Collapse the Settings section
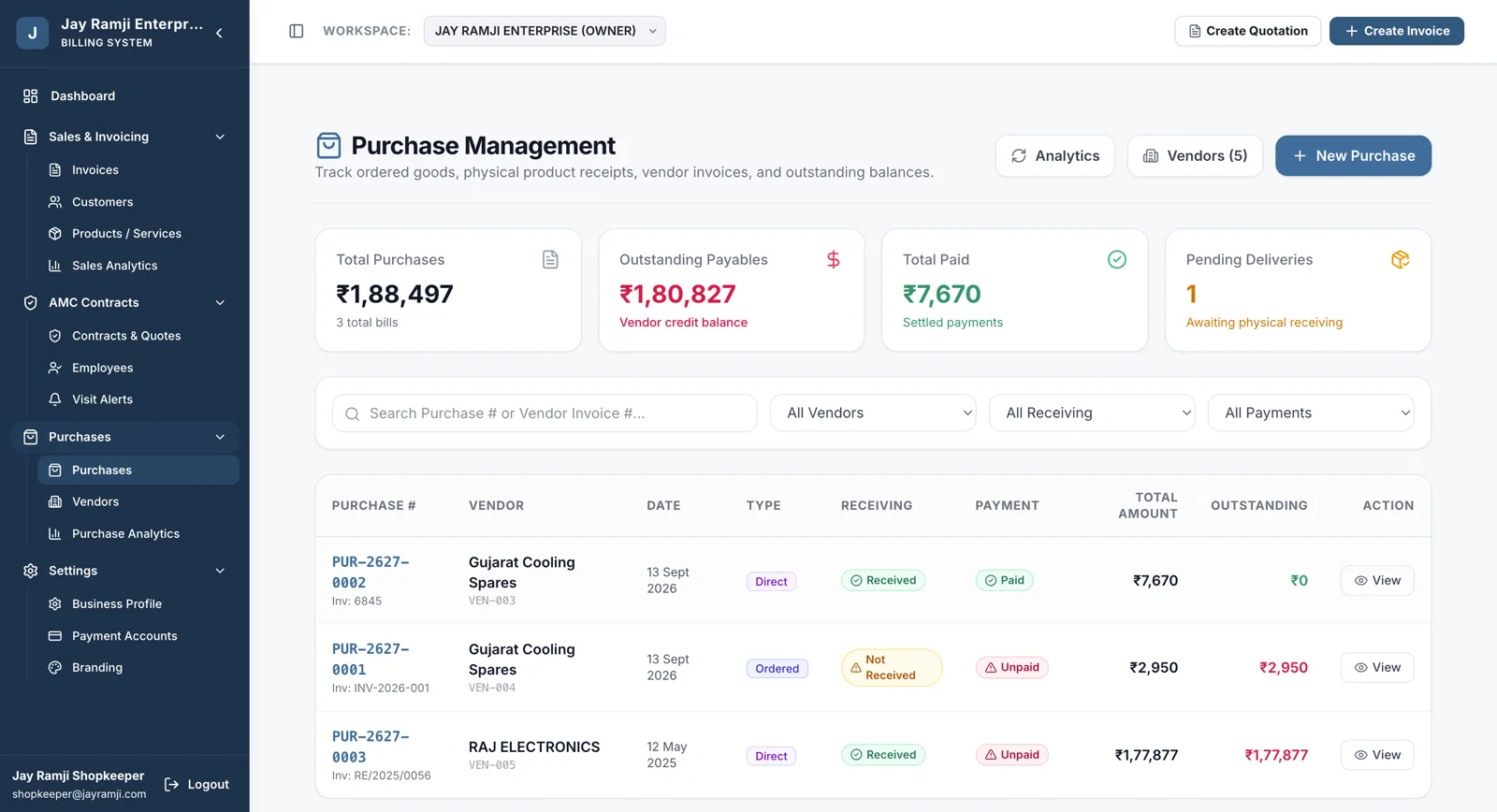This screenshot has width=1497, height=812. [124, 571]
